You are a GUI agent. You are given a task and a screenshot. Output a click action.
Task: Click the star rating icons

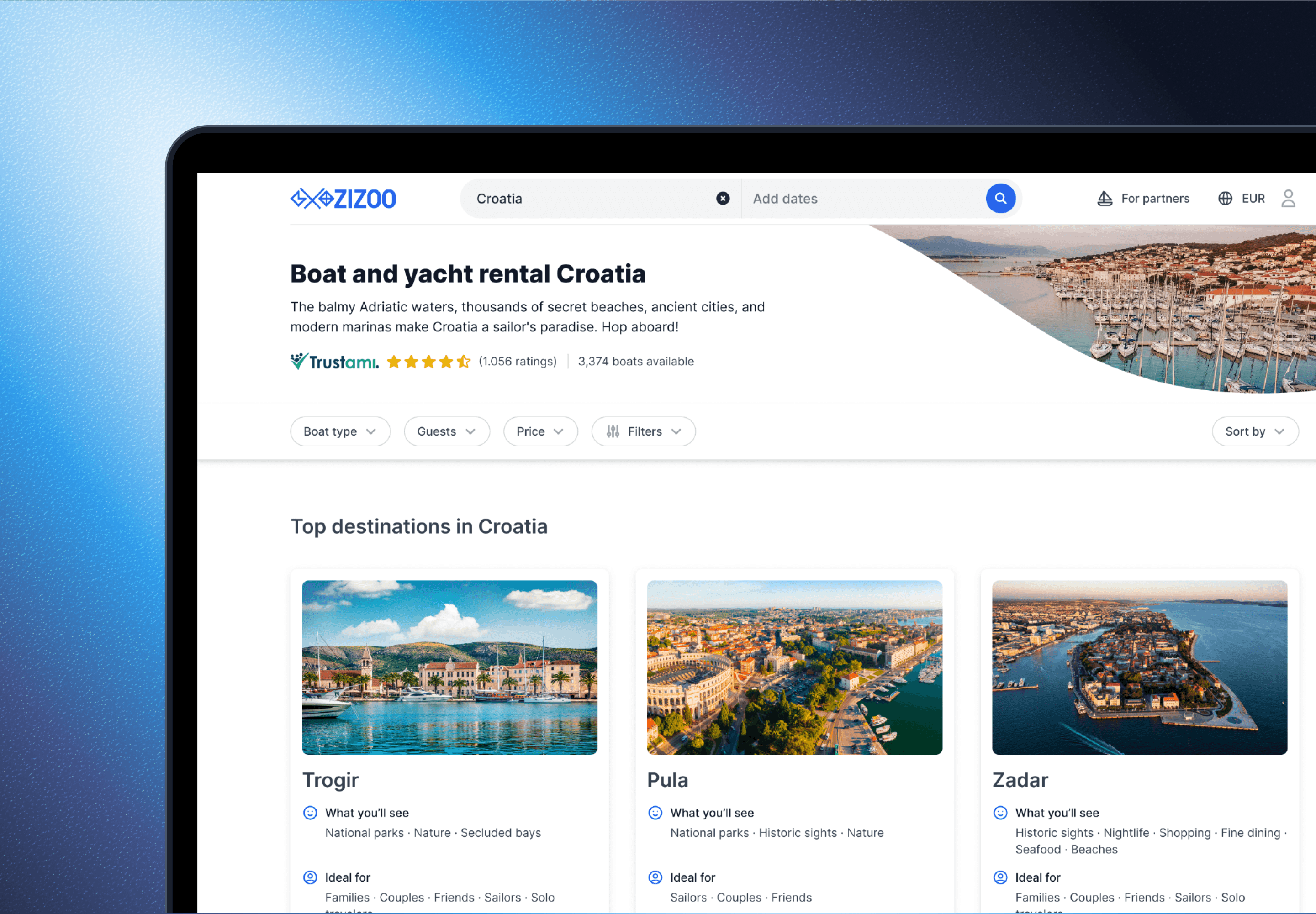tap(428, 362)
